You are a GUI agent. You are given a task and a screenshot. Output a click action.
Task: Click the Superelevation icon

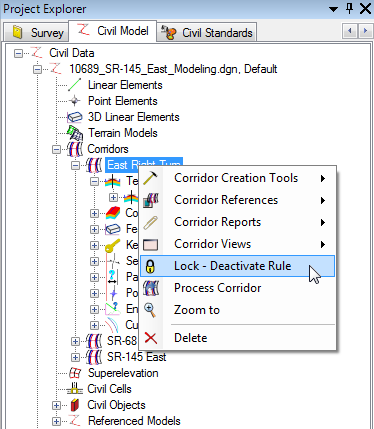[75, 373]
